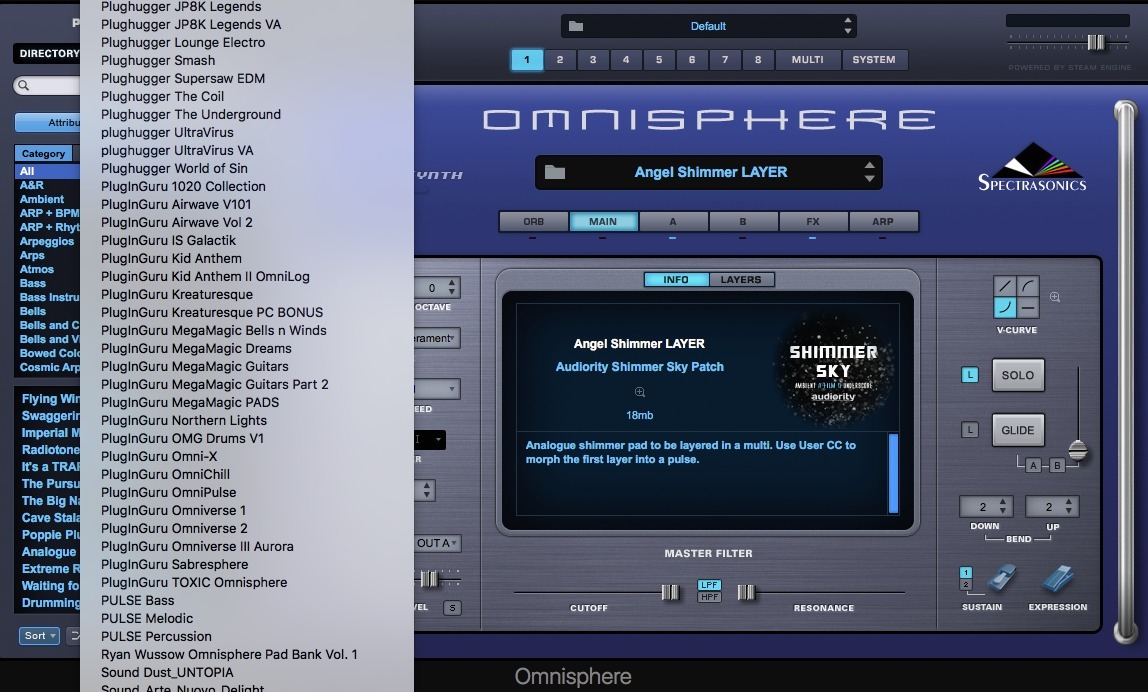1148x692 pixels.
Task: Open layer B tab
Action: click(743, 221)
